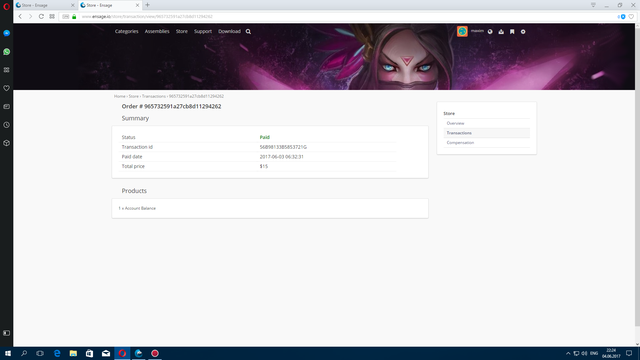The height and width of the screenshot is (360, 640).
Task: Open the Opera menu logo
Action: tap(7, 6)
